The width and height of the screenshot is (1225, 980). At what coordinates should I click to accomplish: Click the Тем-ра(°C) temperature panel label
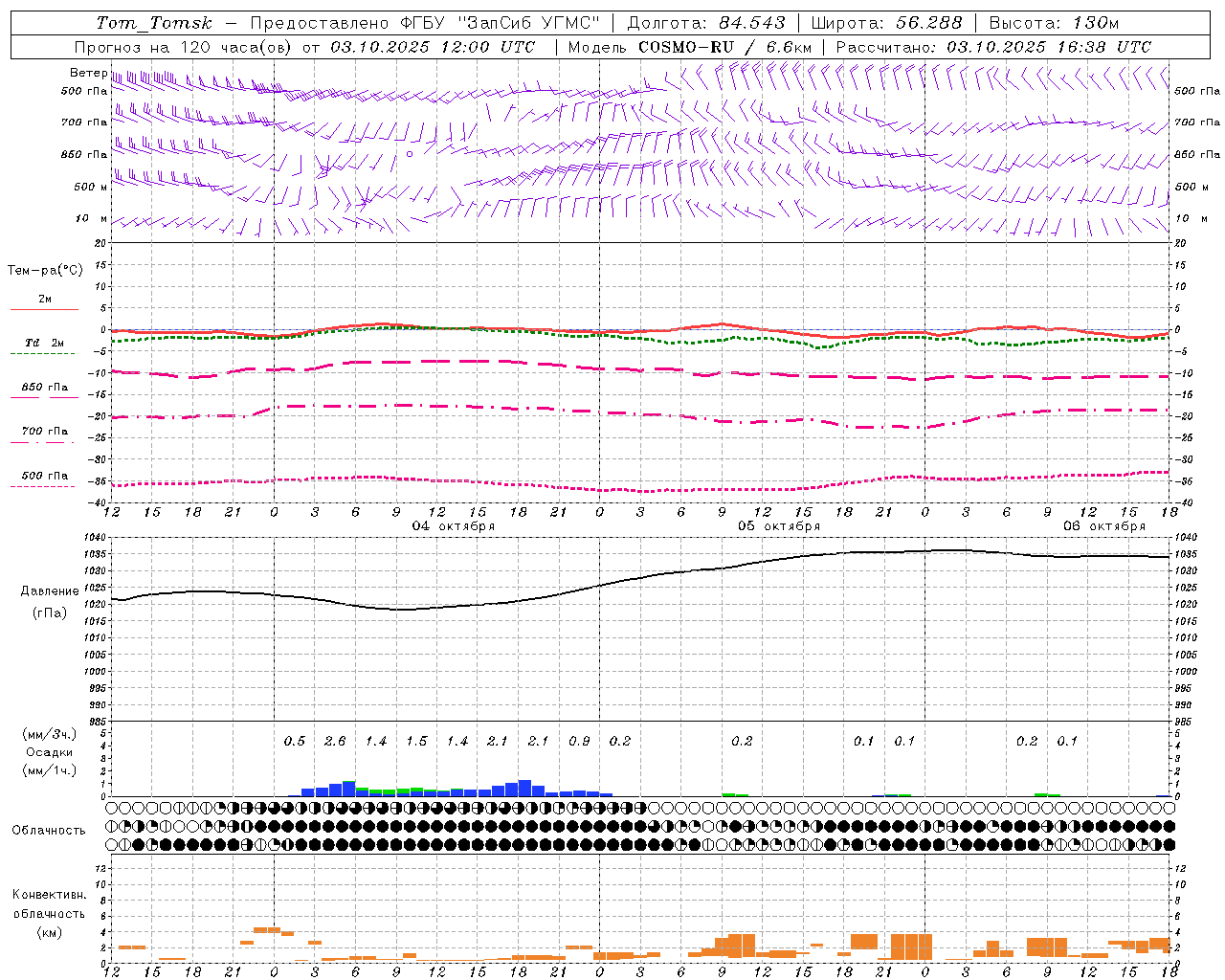click(x=45, y=271)
